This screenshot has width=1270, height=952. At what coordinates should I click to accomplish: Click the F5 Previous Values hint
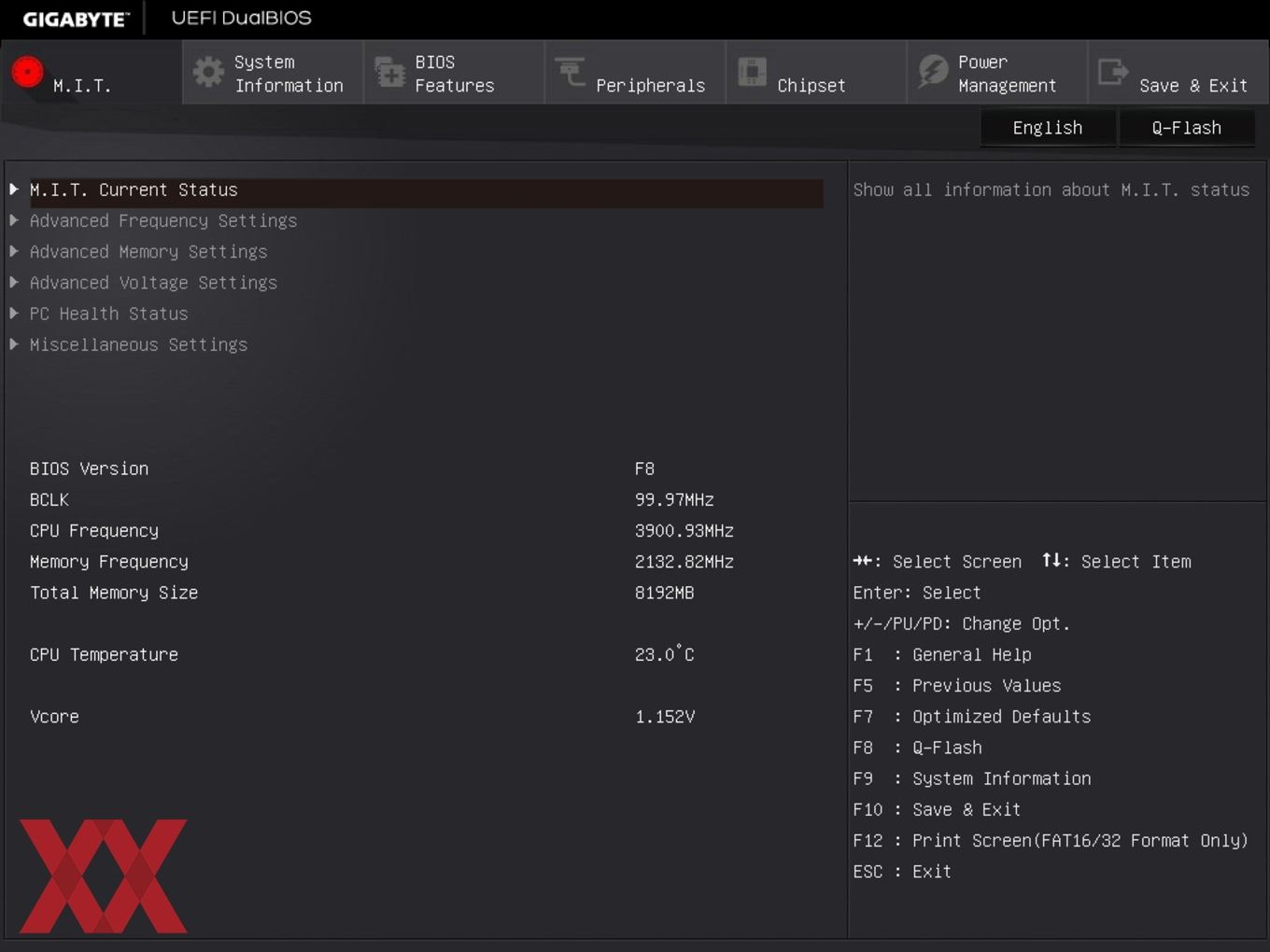click(x=957, y=686)
